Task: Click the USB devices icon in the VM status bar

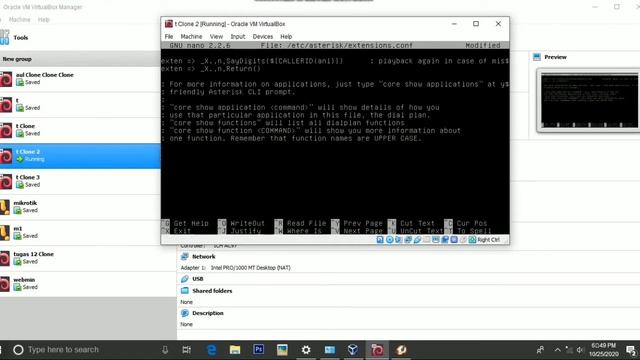Action: click(x=417, y=240)
